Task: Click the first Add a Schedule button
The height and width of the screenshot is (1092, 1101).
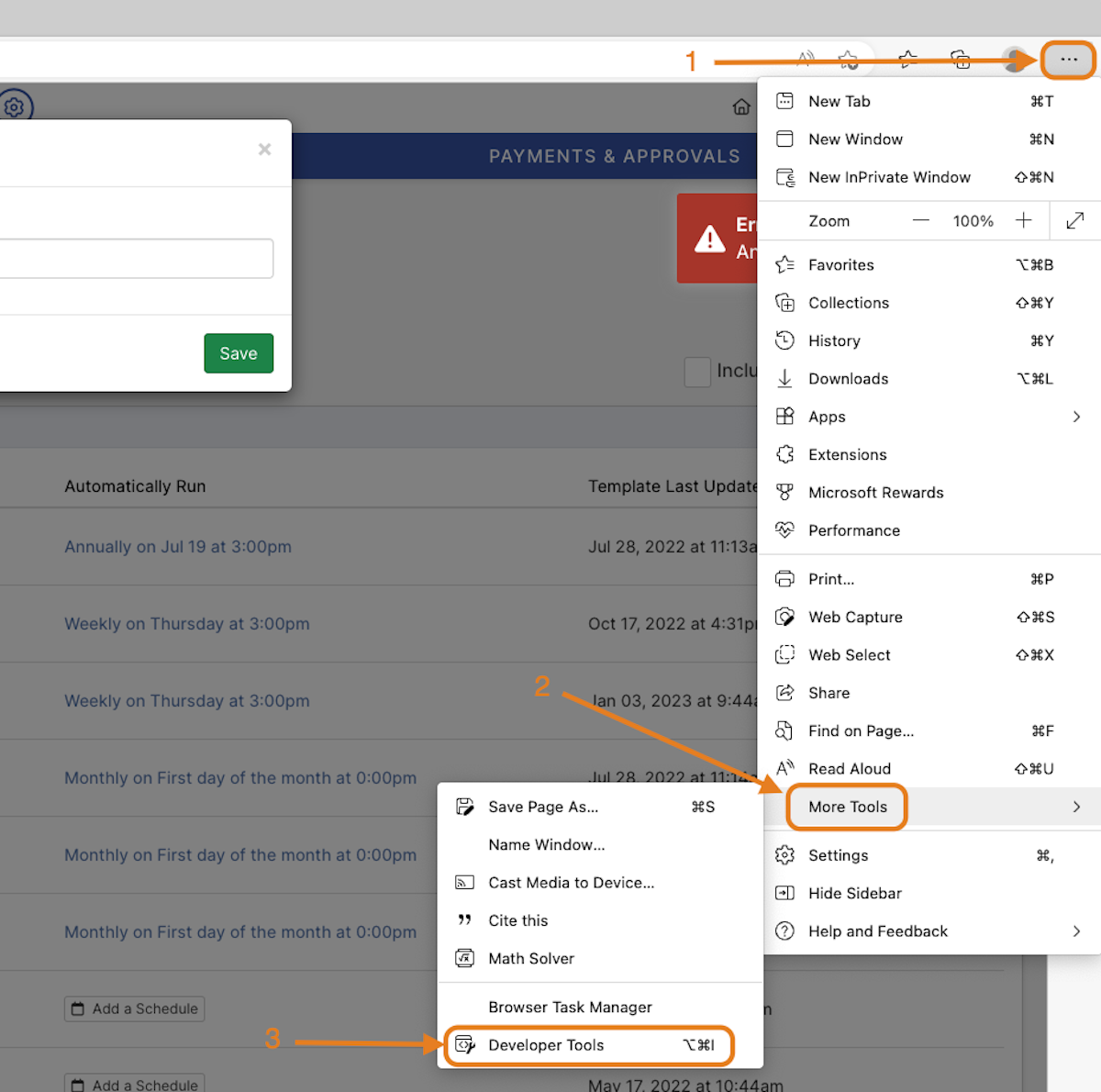Action: click(135, 1008)
